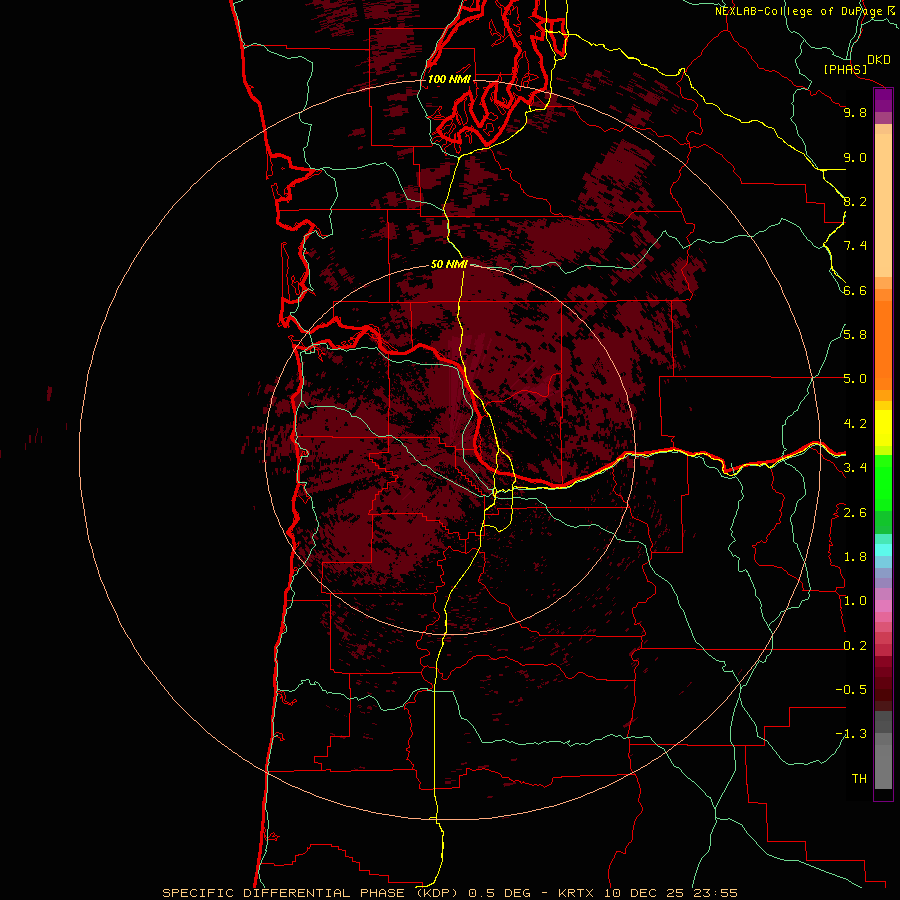Click the 6.6 scale value
This screenshot has width=900, height=900.
(855, 290)
